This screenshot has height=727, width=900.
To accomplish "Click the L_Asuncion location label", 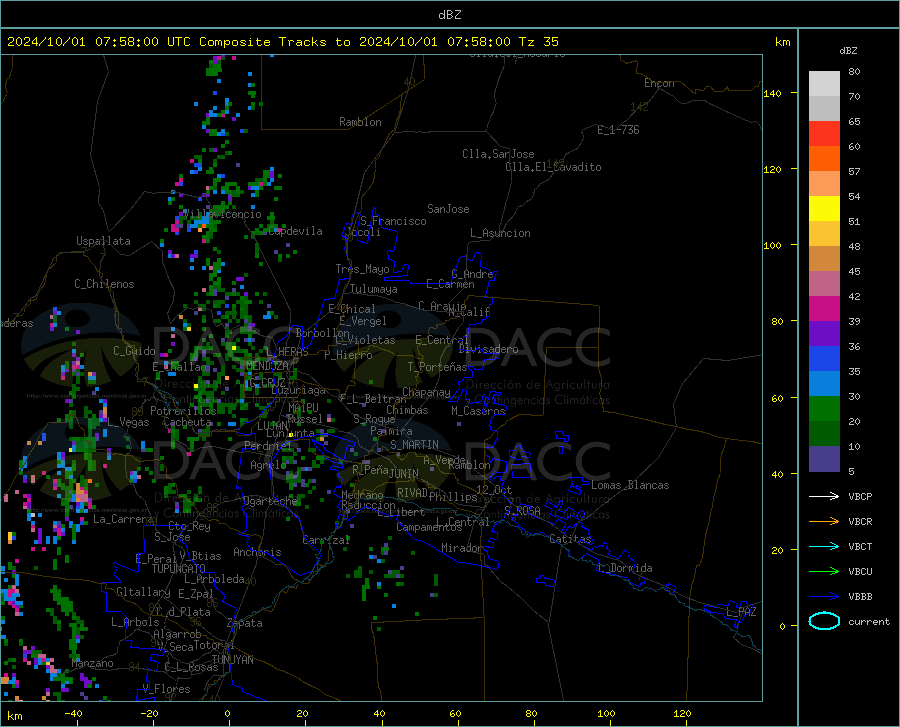I will [x=500, y=233].
